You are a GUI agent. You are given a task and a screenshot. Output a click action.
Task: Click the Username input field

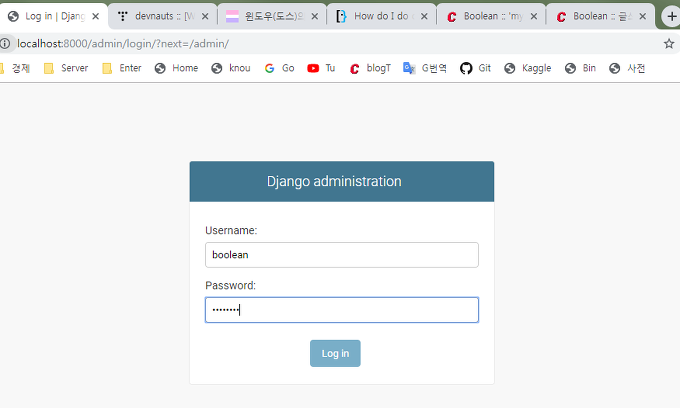pyautogui.click(x=342, y=255)
